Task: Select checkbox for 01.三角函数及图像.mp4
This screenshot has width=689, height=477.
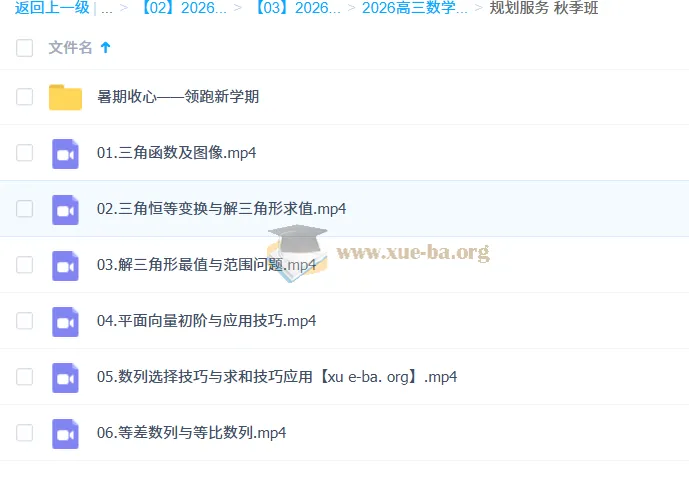Action: [25, 153]
